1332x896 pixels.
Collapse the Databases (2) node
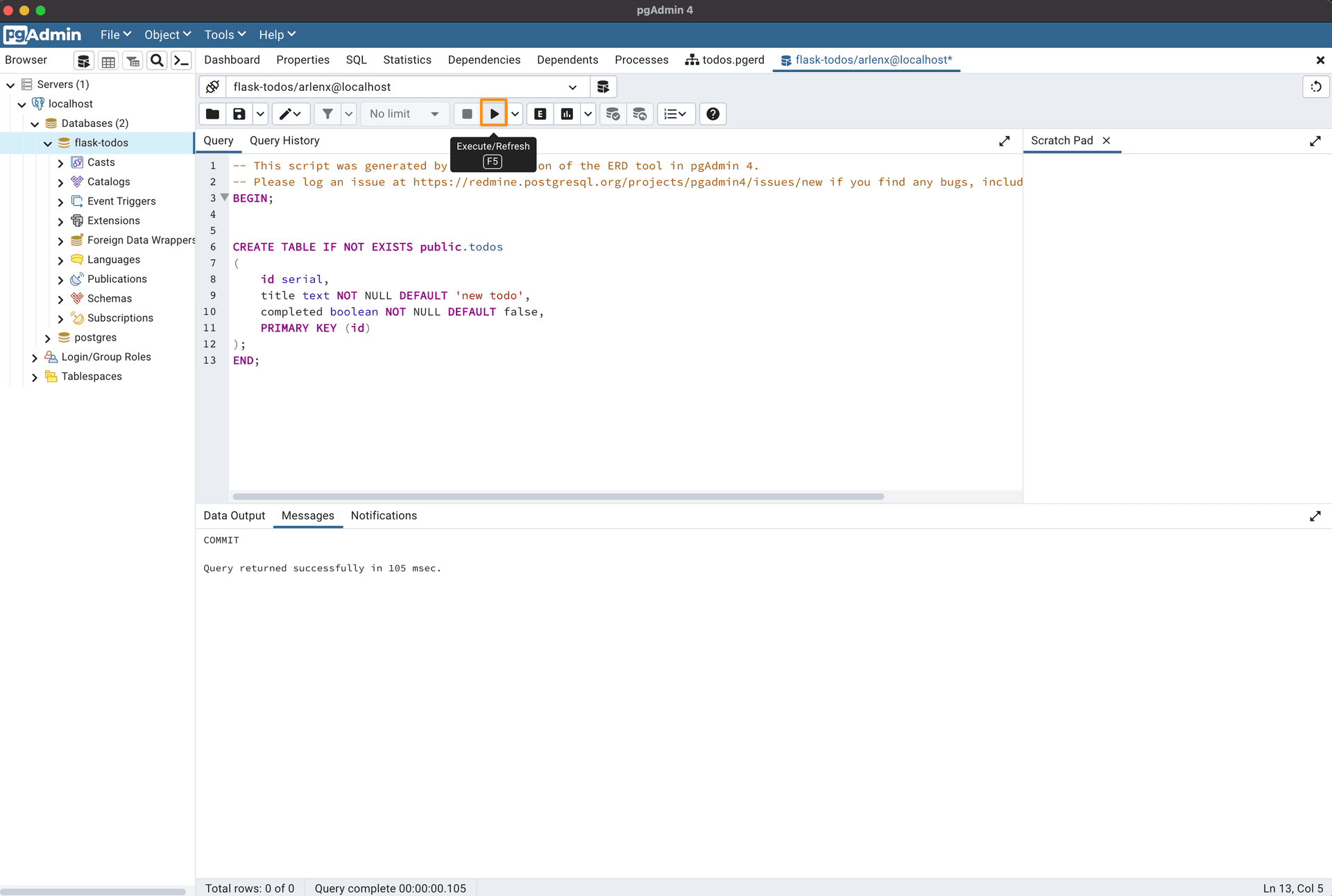pyautogui.click(x=35, y=124)
